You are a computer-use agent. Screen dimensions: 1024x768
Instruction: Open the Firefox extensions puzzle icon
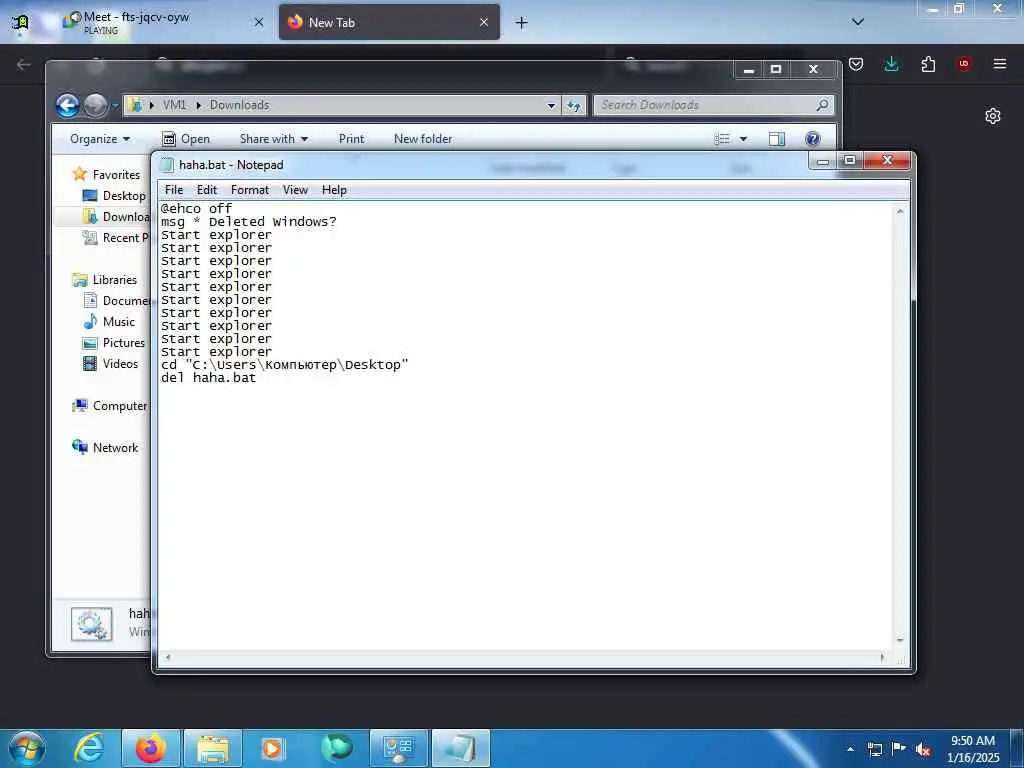928,64
